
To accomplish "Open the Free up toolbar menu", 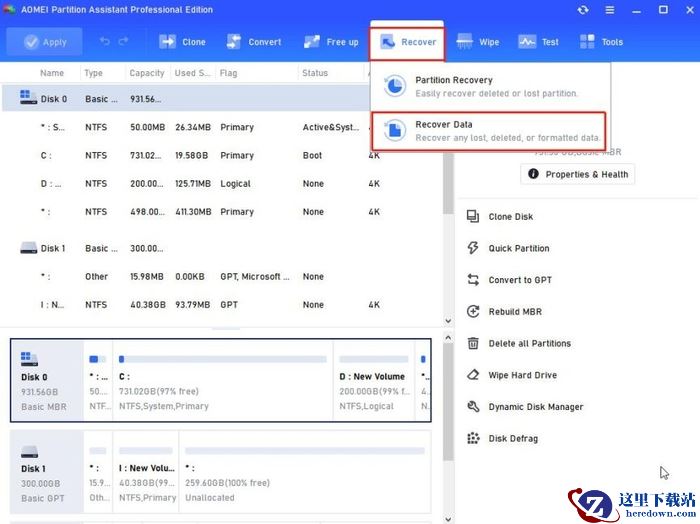I will click(331, 42).
